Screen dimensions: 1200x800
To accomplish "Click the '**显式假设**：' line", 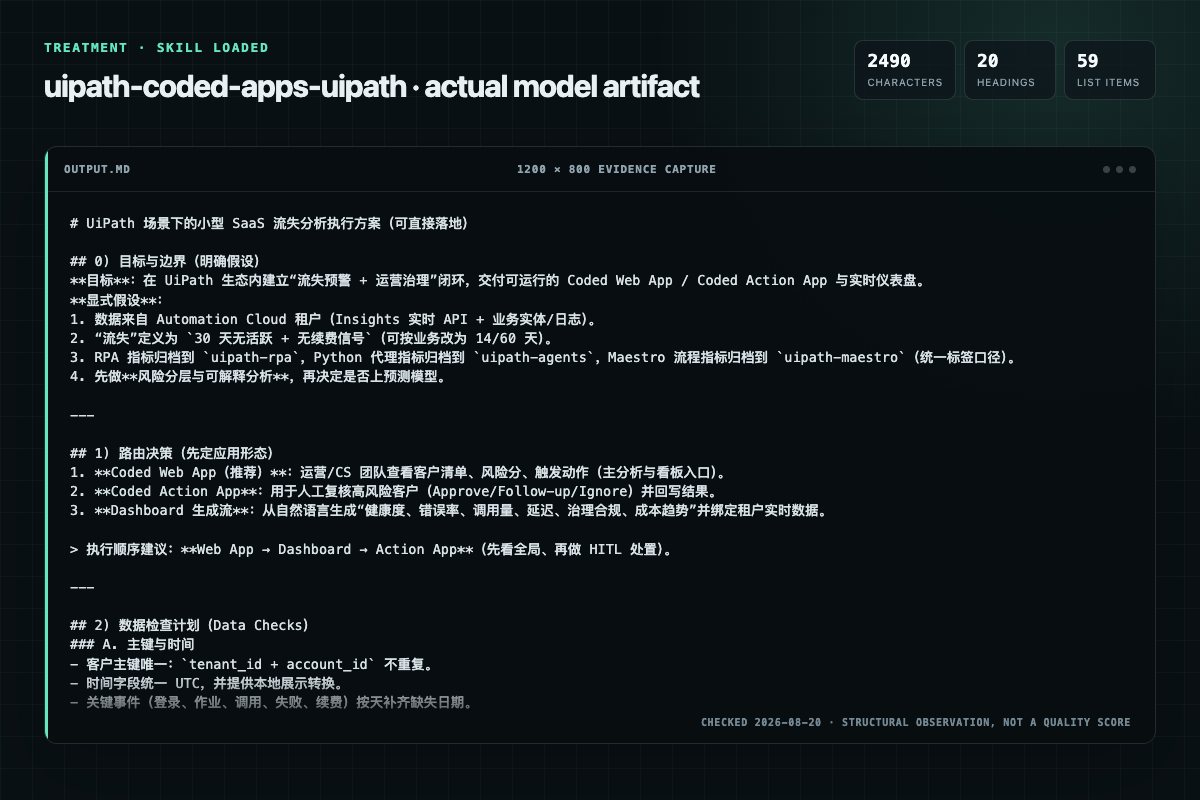I will point(116,301).
